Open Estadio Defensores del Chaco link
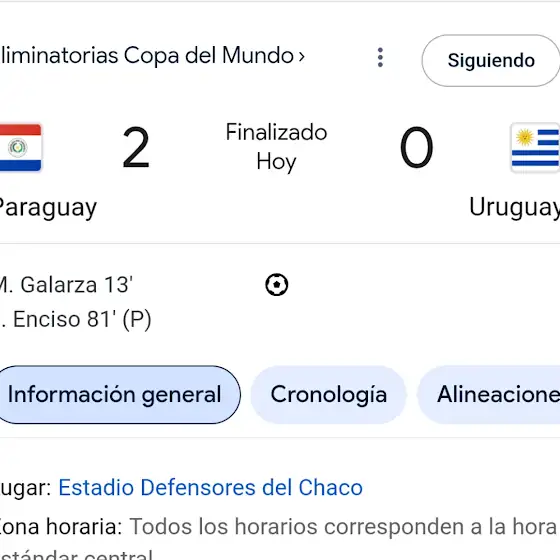The width and height of the screenshot is (560, 560). point(210,488)
